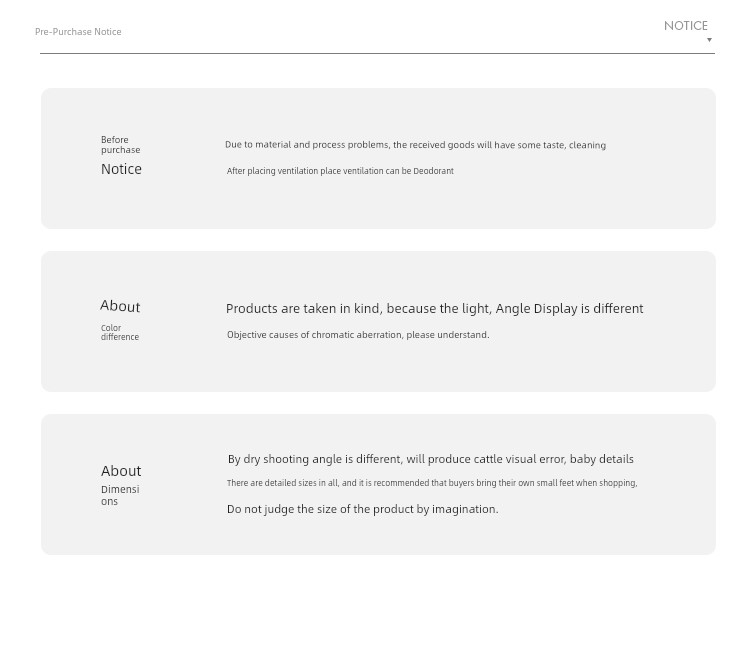Click the About Dimensions heading
The image size is (750, 651).
121,471
